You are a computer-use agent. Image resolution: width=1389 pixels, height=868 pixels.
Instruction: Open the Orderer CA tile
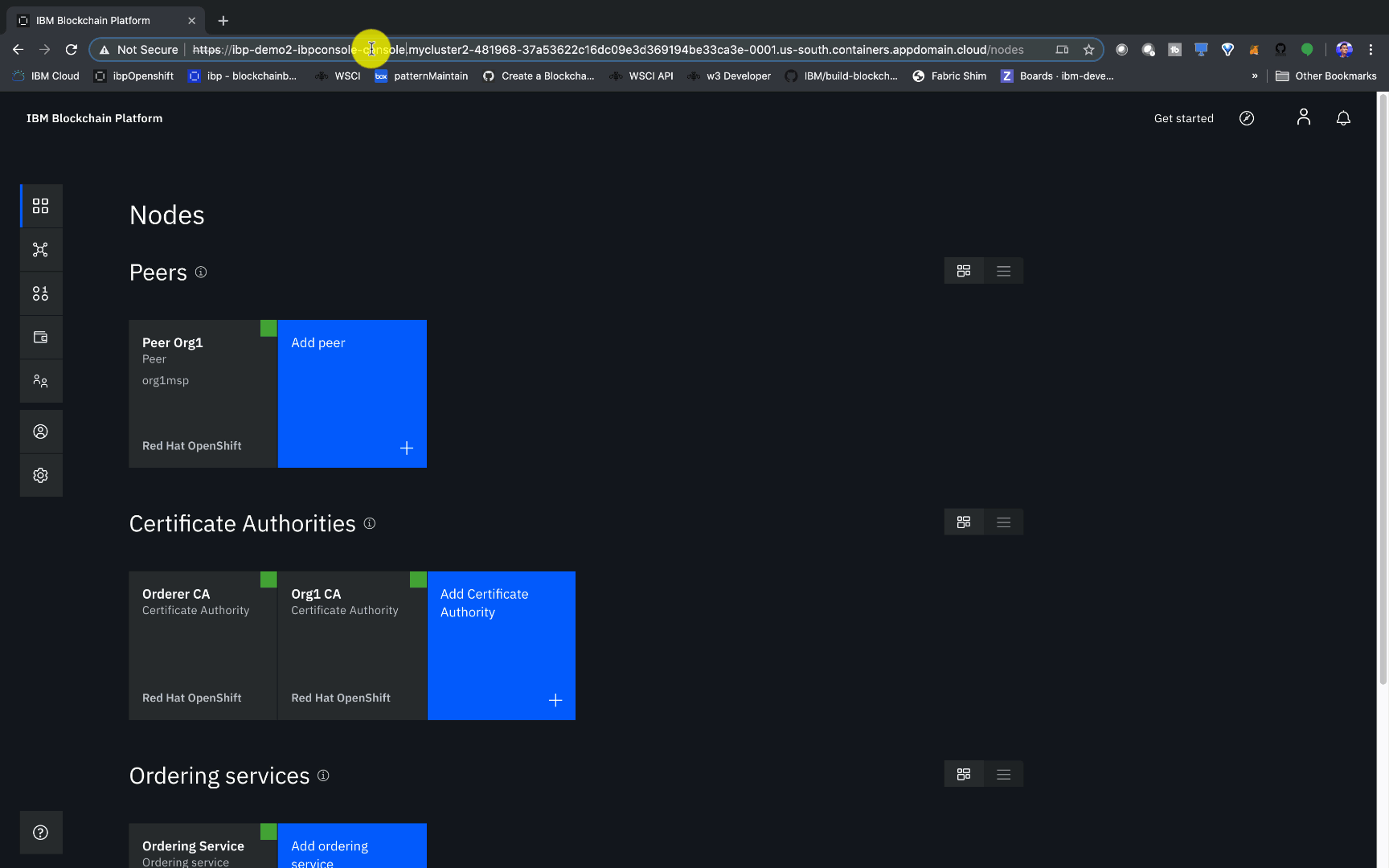click(203, 645)
